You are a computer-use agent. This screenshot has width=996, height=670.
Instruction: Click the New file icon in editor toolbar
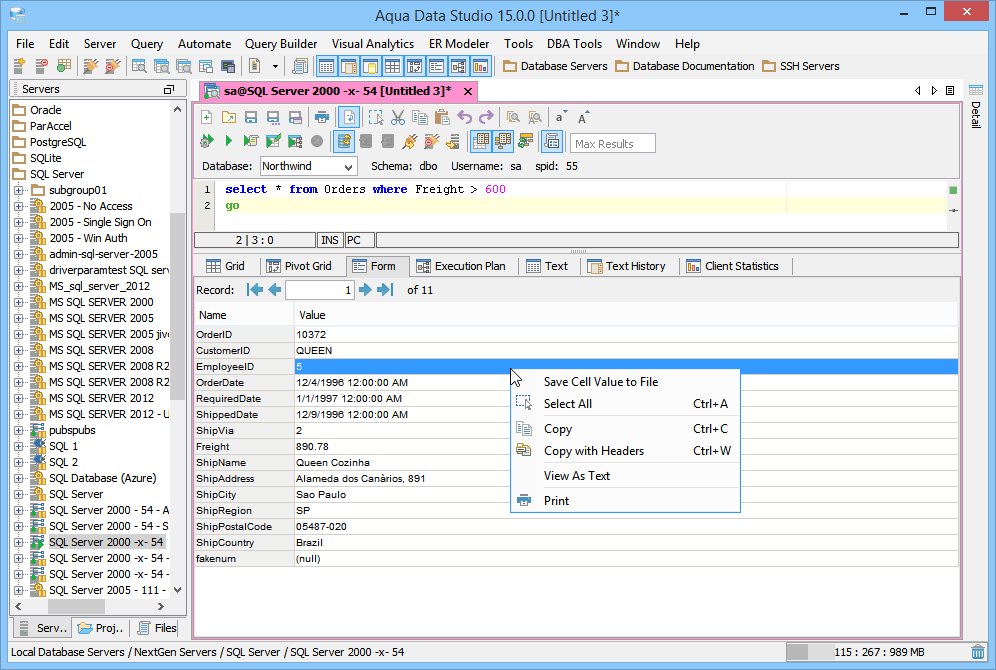click(x=207, y=117)
